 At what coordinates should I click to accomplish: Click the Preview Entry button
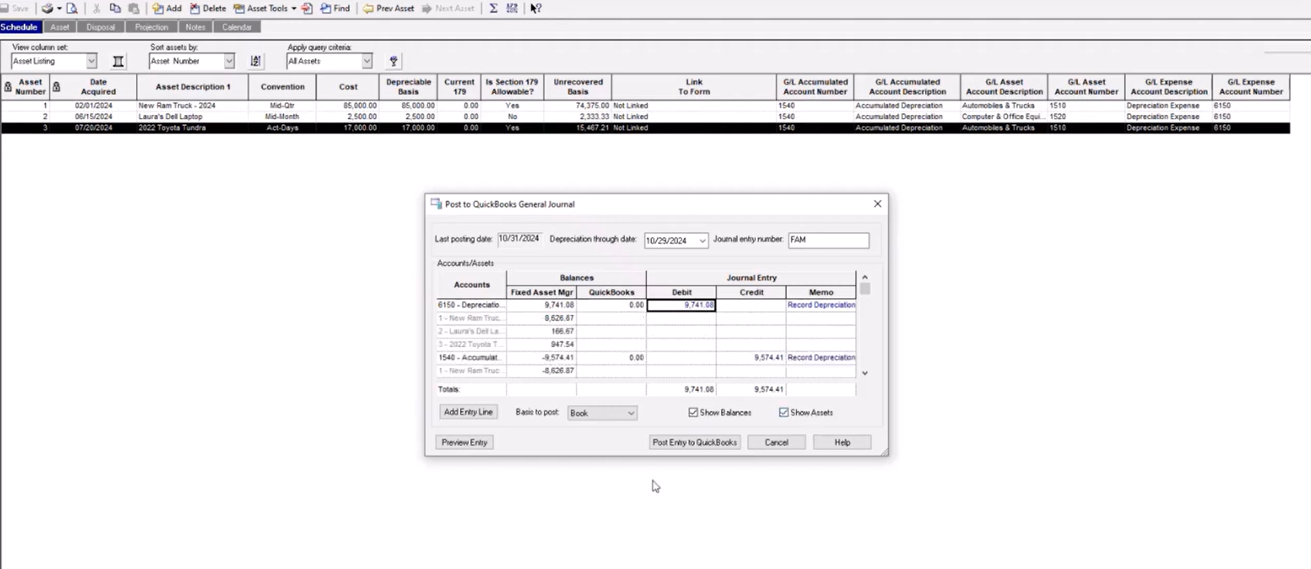(464, 442)
